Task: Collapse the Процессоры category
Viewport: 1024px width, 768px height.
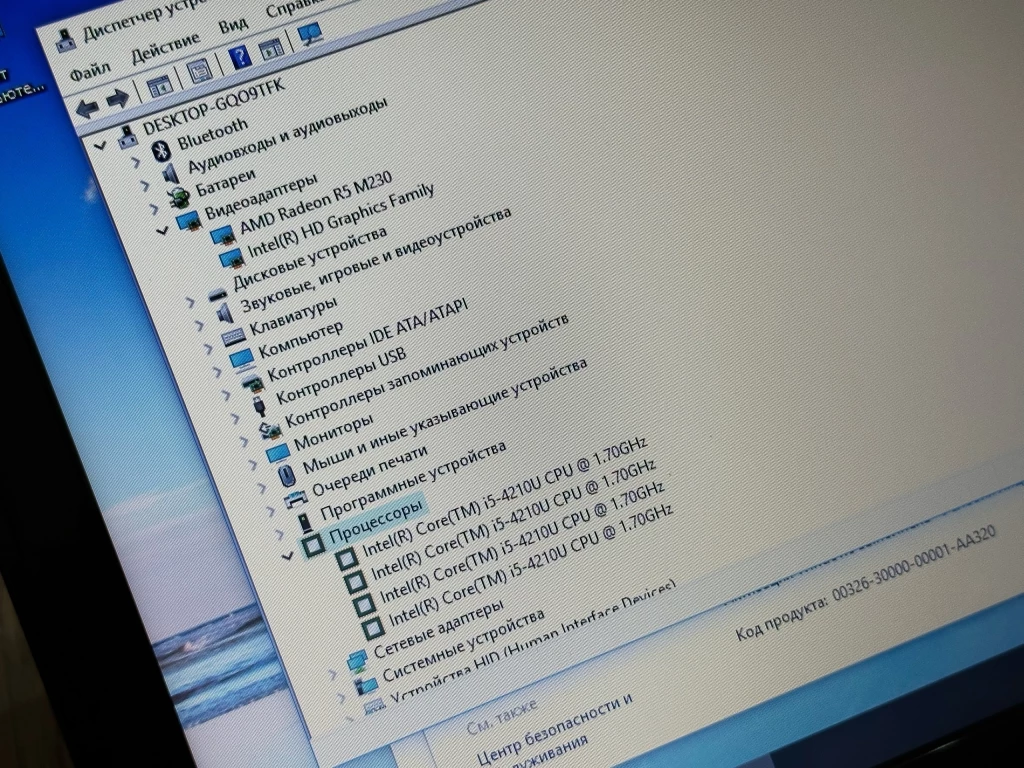Action: 287,556
